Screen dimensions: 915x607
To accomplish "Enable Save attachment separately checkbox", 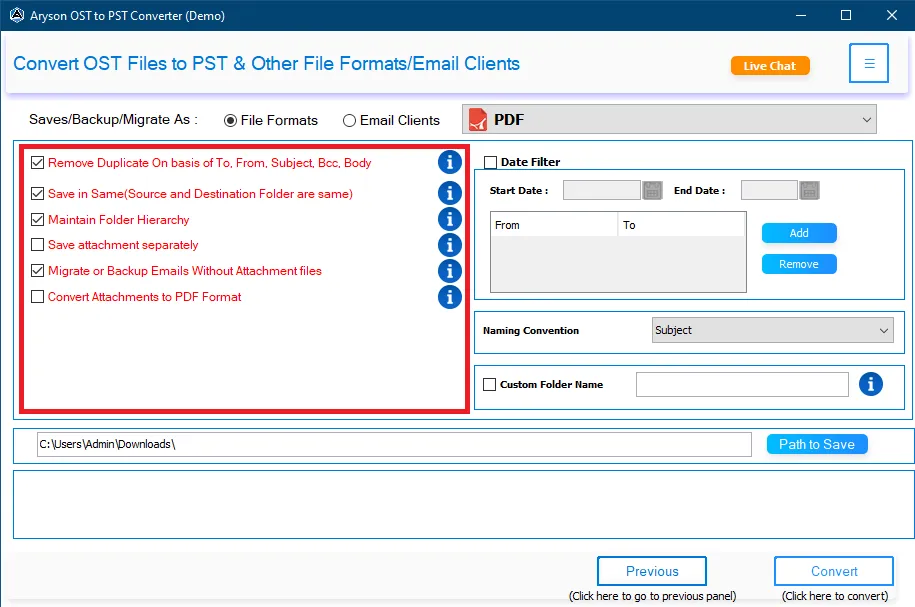I will pyautogui.click(x=37, y=245).
